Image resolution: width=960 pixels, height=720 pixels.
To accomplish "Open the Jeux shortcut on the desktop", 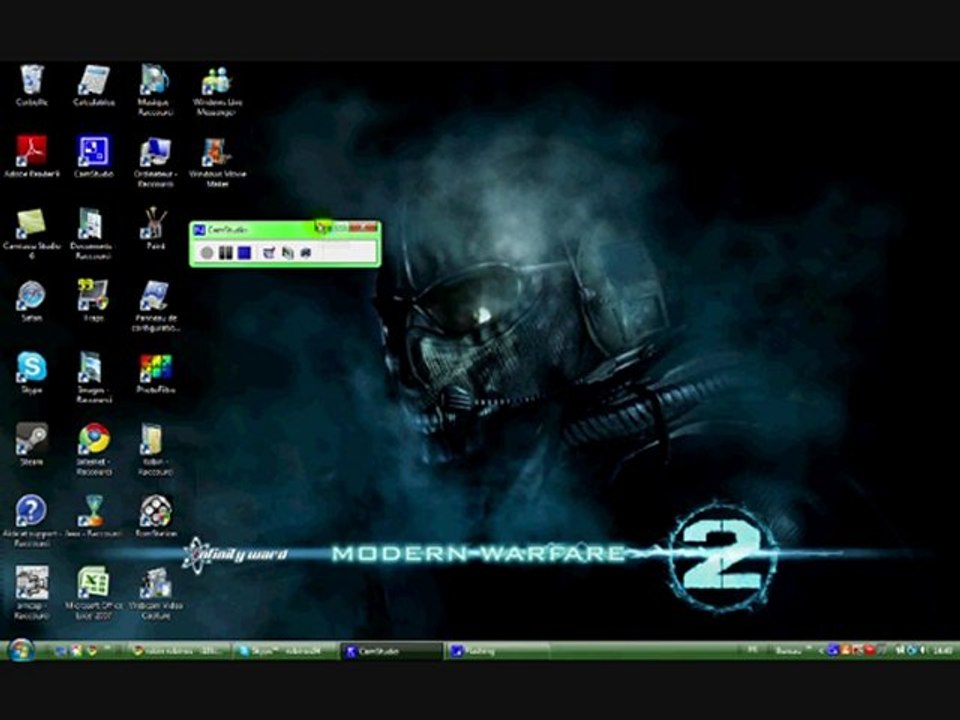I will (x=92, y=516).
